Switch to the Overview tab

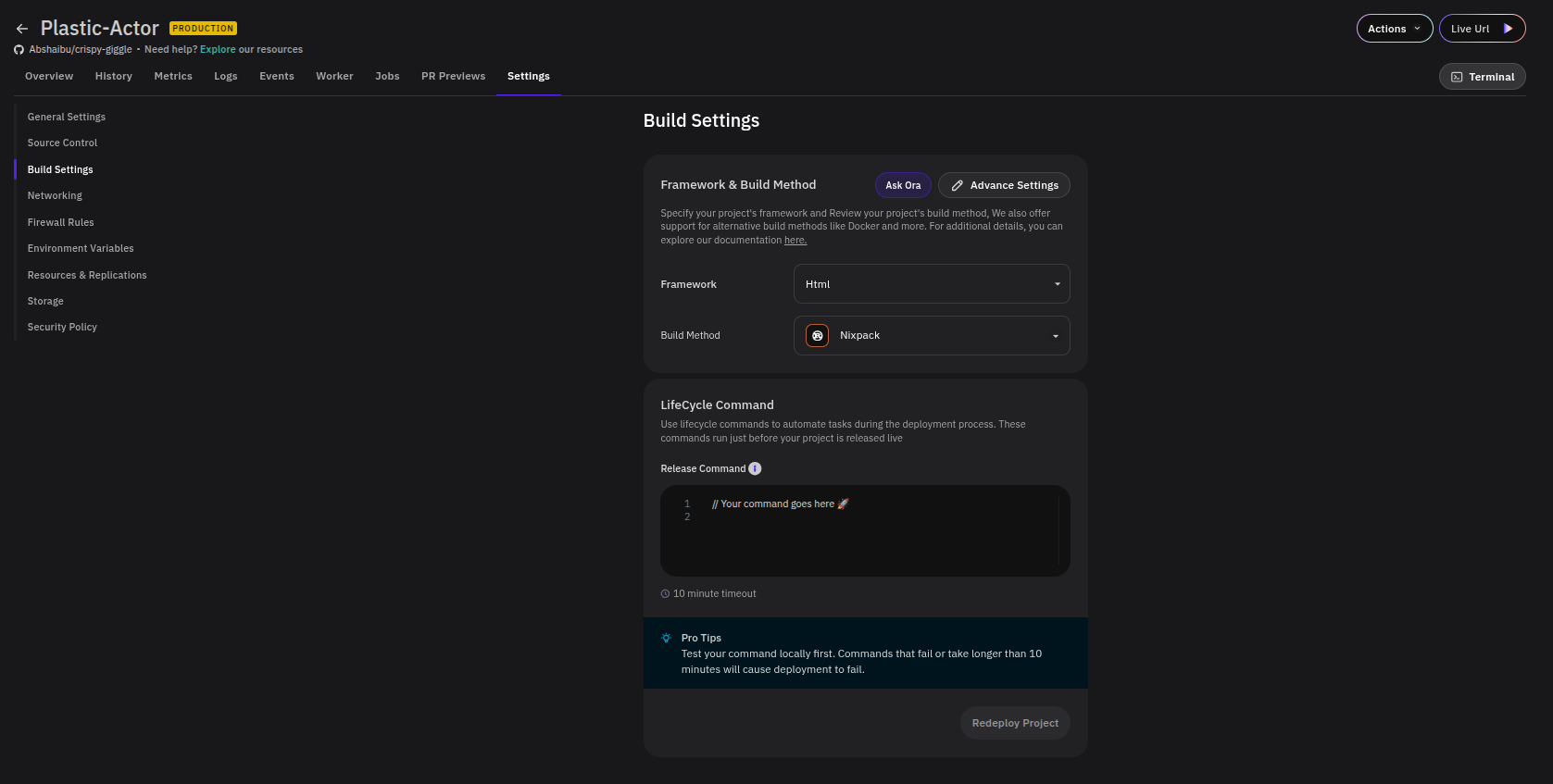click(x=49, y=76)
